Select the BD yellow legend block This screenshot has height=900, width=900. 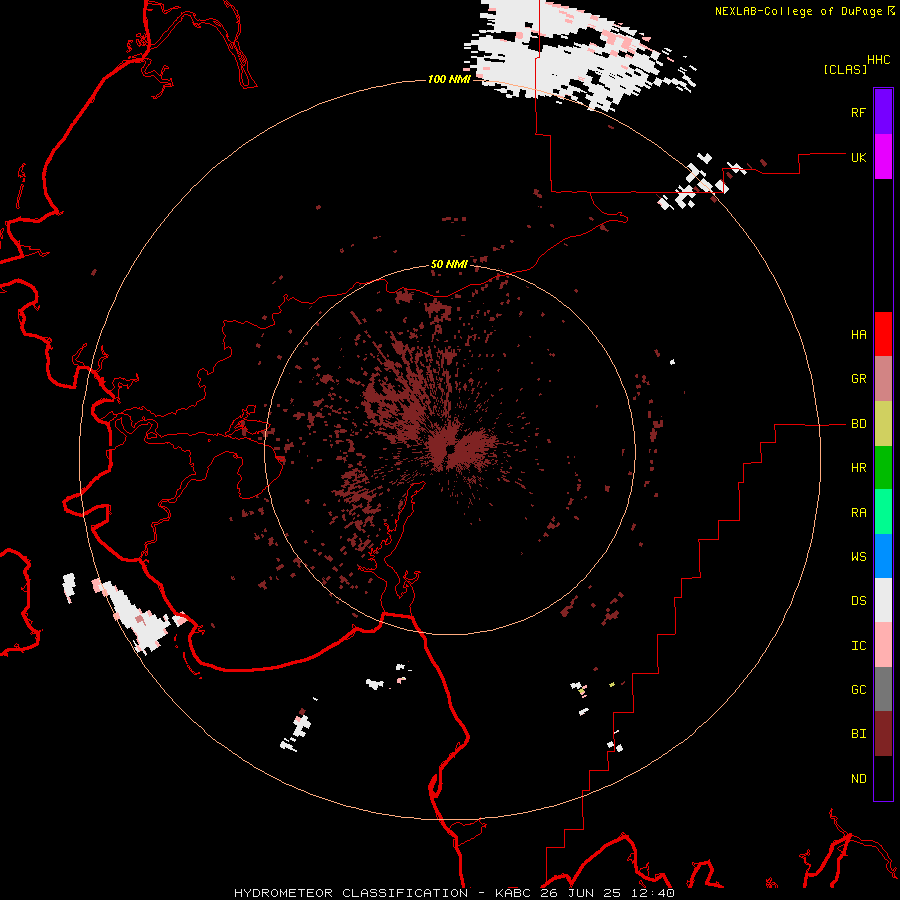(883, 424)
